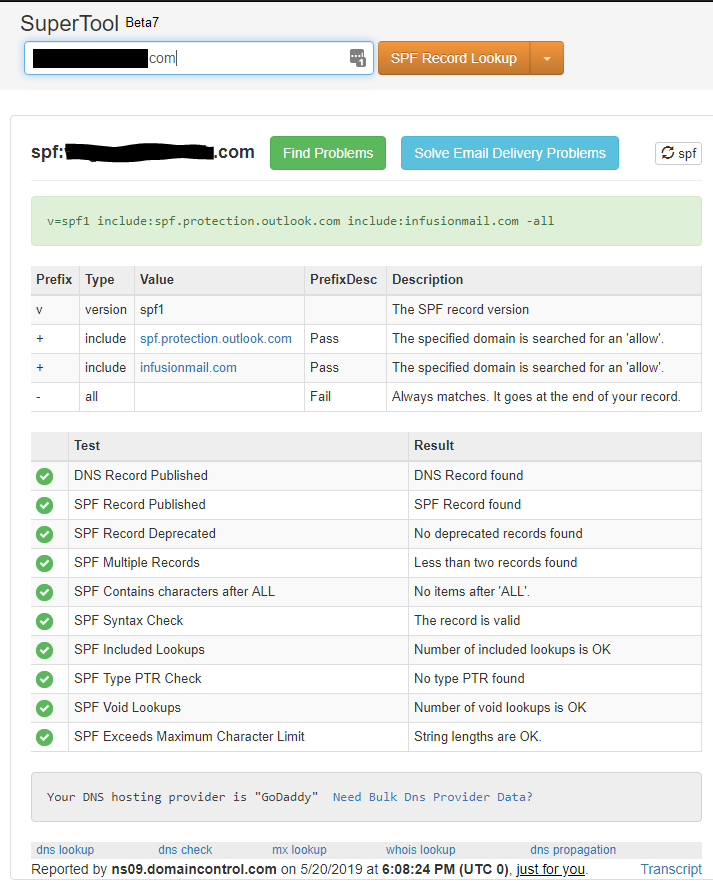Viewport: 713px width, 887px height.
Task: Click 'No type PTR found' result
Action: [469, 678]
